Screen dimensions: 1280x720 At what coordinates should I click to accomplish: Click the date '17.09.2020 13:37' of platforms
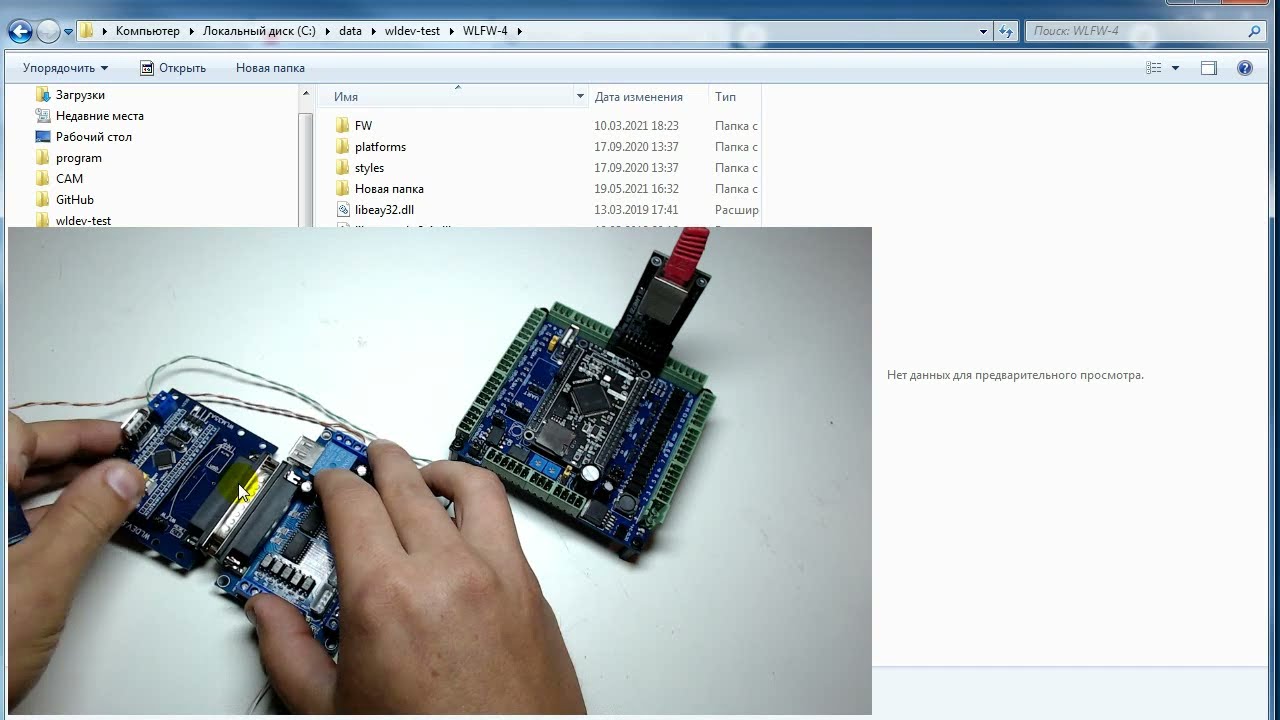point(636,147)
